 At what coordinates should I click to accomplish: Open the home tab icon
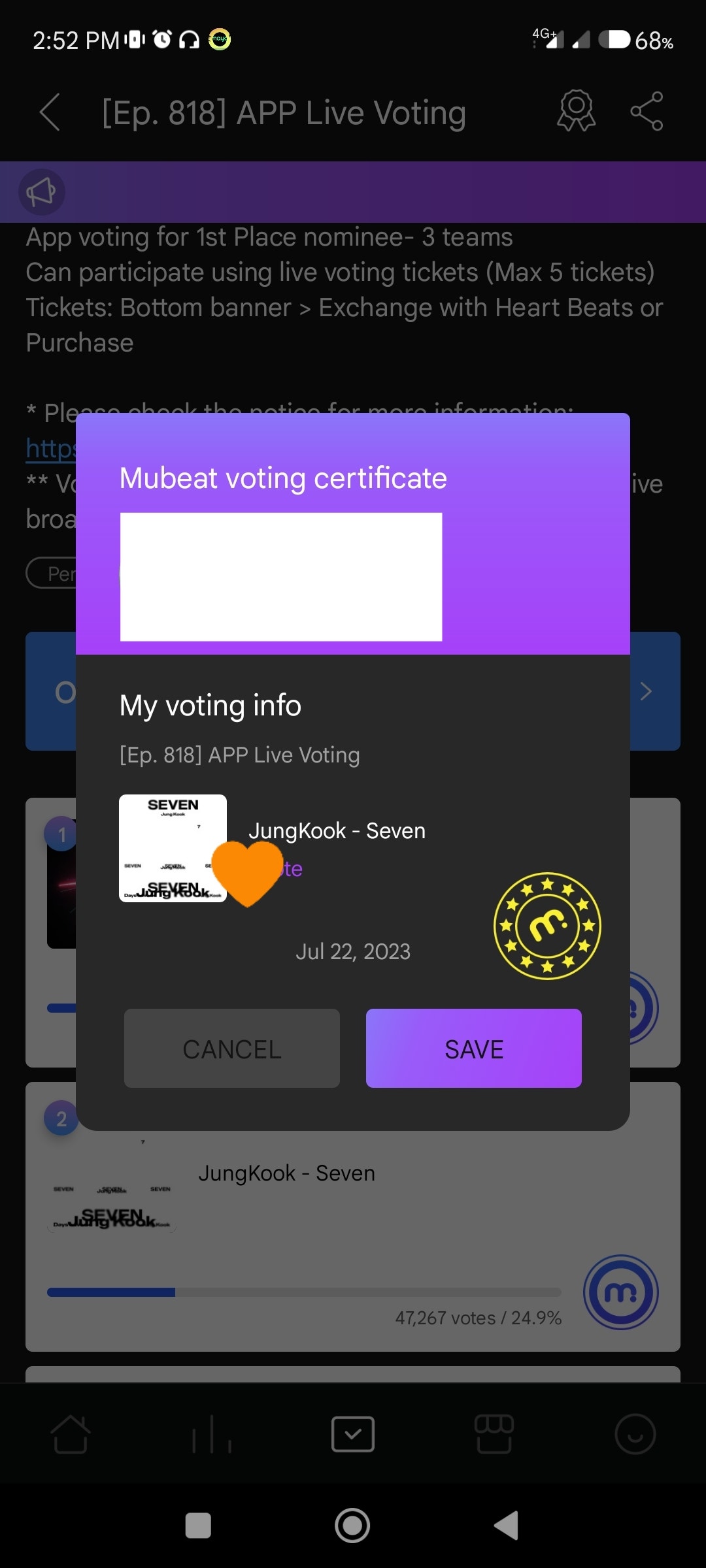(x=71, y=1434)
